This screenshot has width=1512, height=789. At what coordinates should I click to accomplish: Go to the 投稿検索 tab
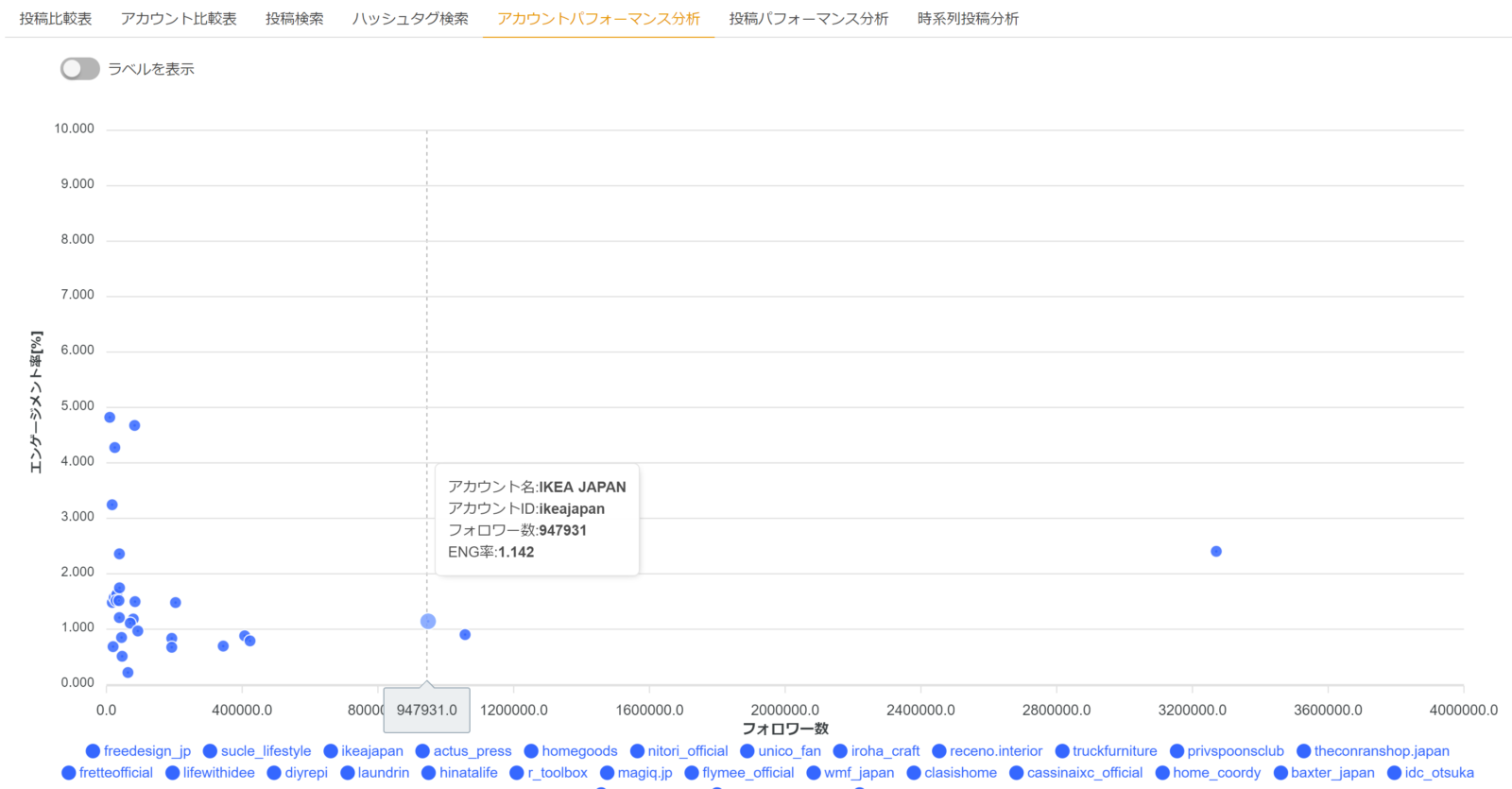click(295, 19)
